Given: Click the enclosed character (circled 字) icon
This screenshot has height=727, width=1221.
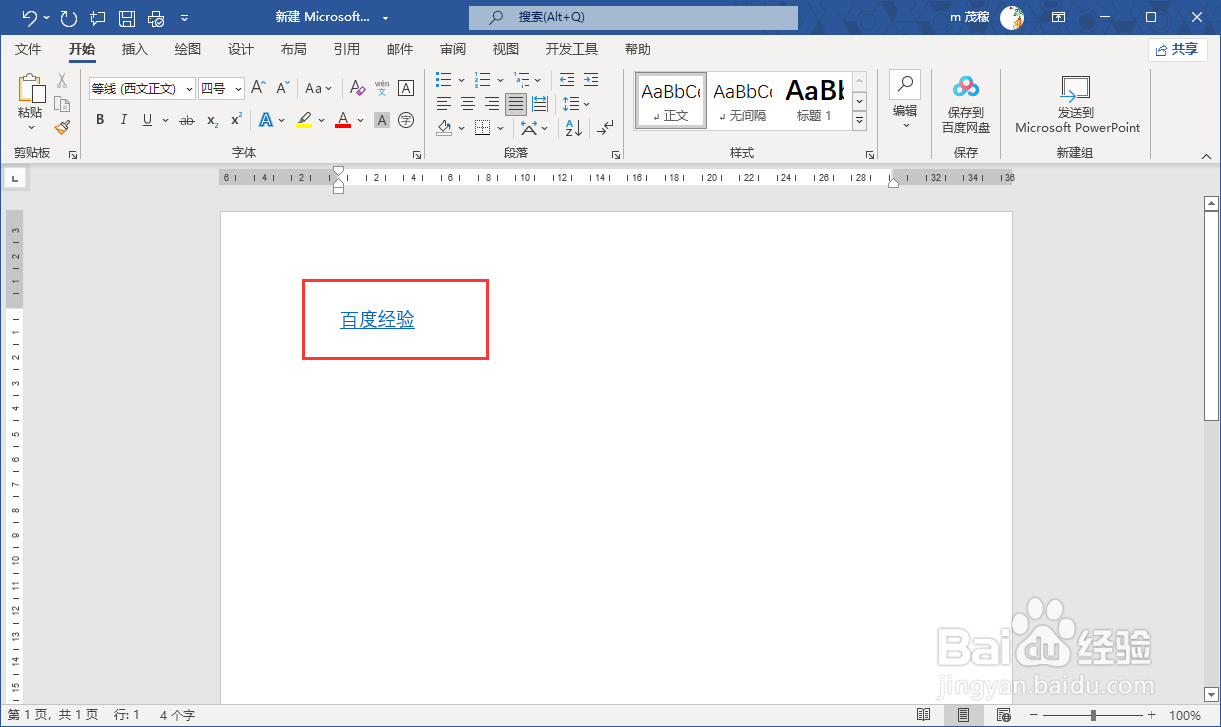Looking at the screenshot, I should click(x=406, y=120).
